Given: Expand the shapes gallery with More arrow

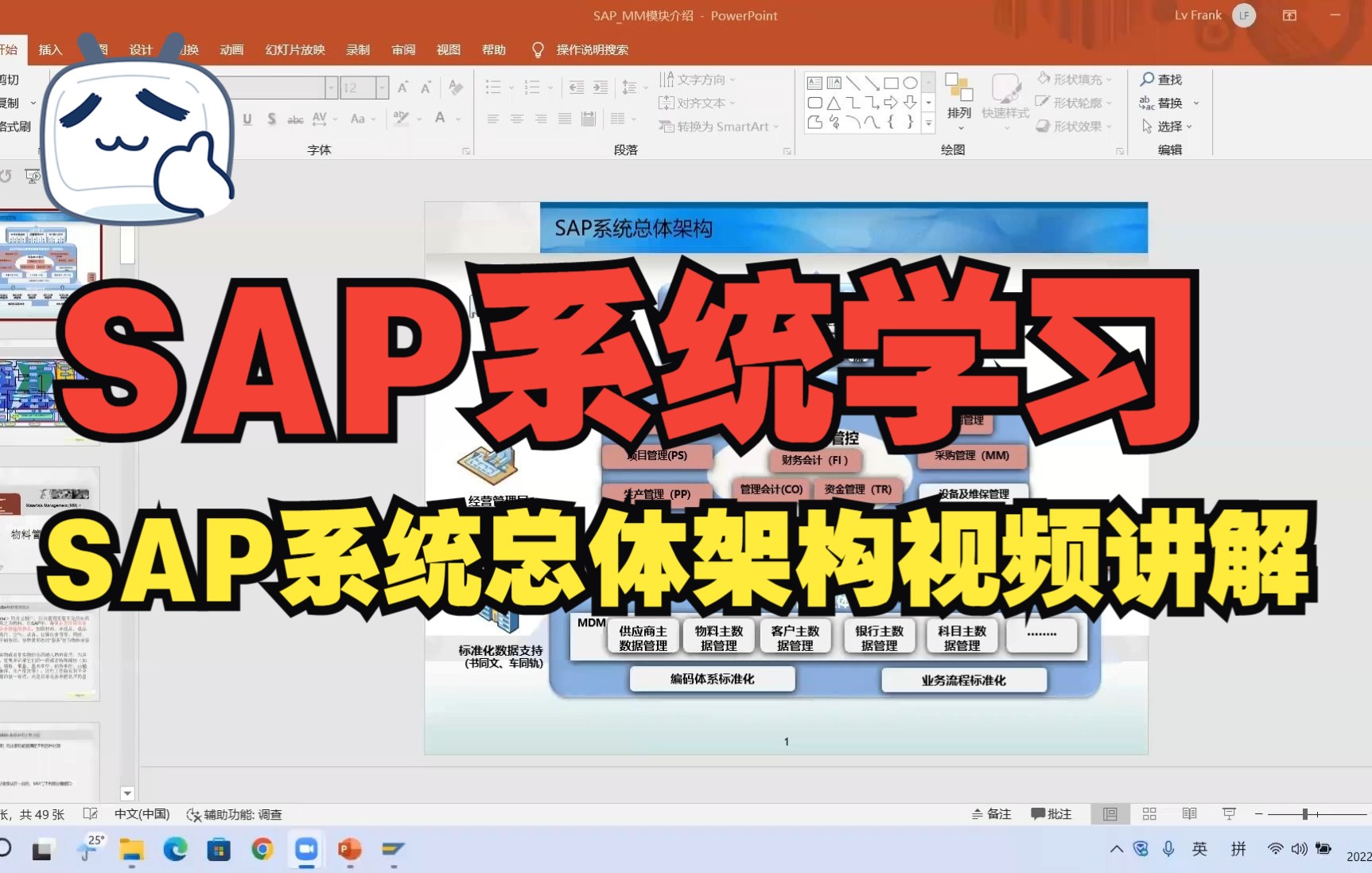Looking at the screenshot, I should pos(928,123).
